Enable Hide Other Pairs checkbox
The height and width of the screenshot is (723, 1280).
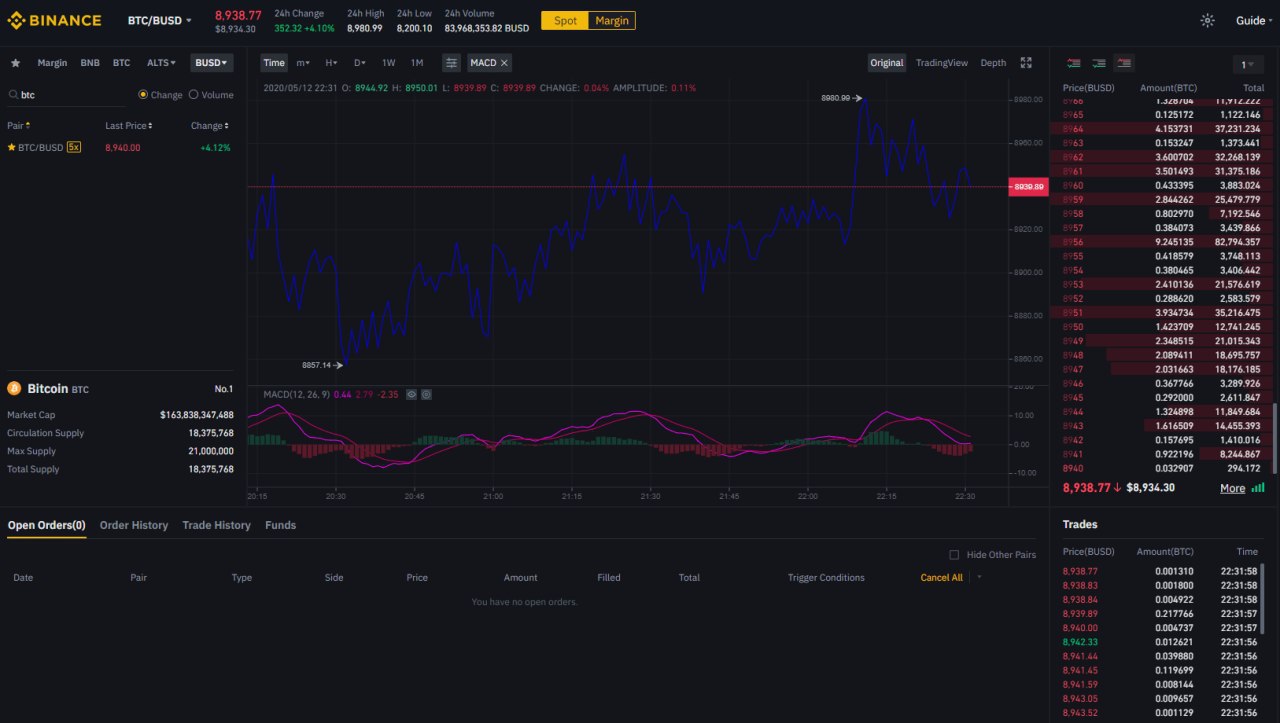954,554
